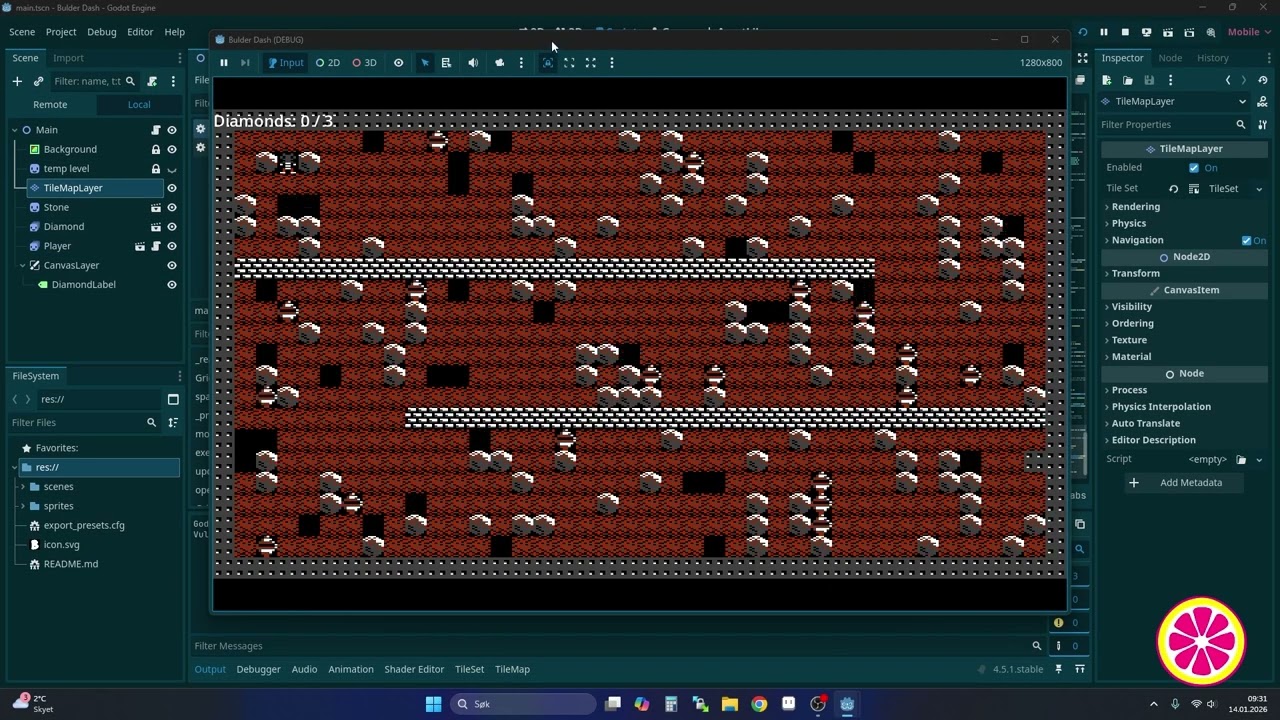Switch the game view to 3D mode
The height and width of the screenshot is (720, 1280).
pyautogui.click(x=364, y=62)
